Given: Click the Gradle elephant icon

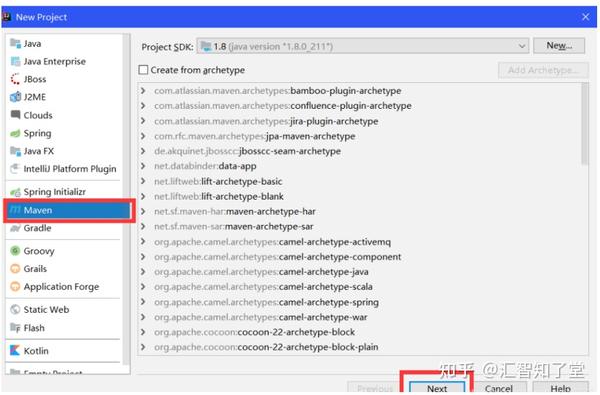Looking at the screenshot, I should (x=15, y=228).
